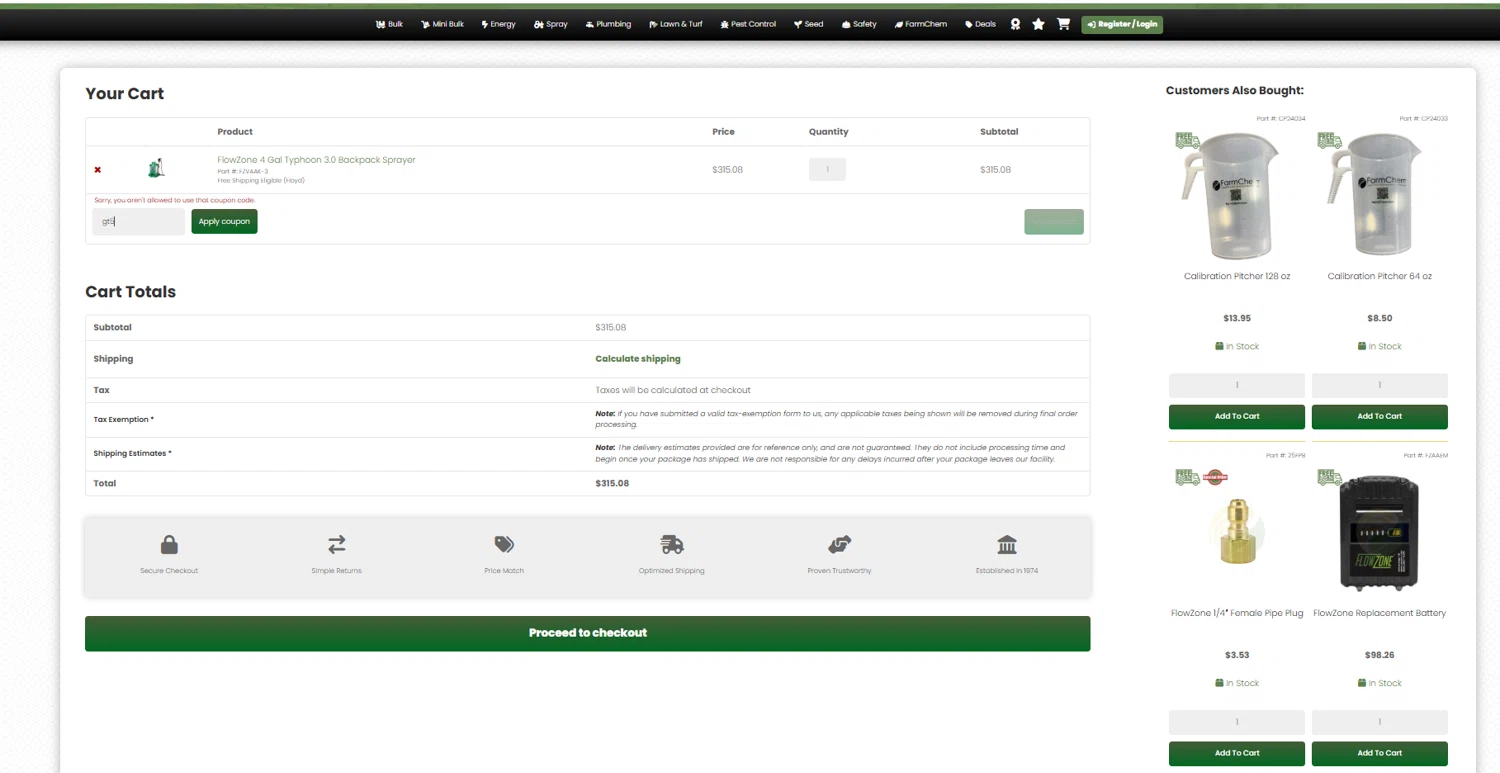1500x773 pixels.
Task: Add FlowZone Replacement Battery to cart
Action: tap(1380, 753)
